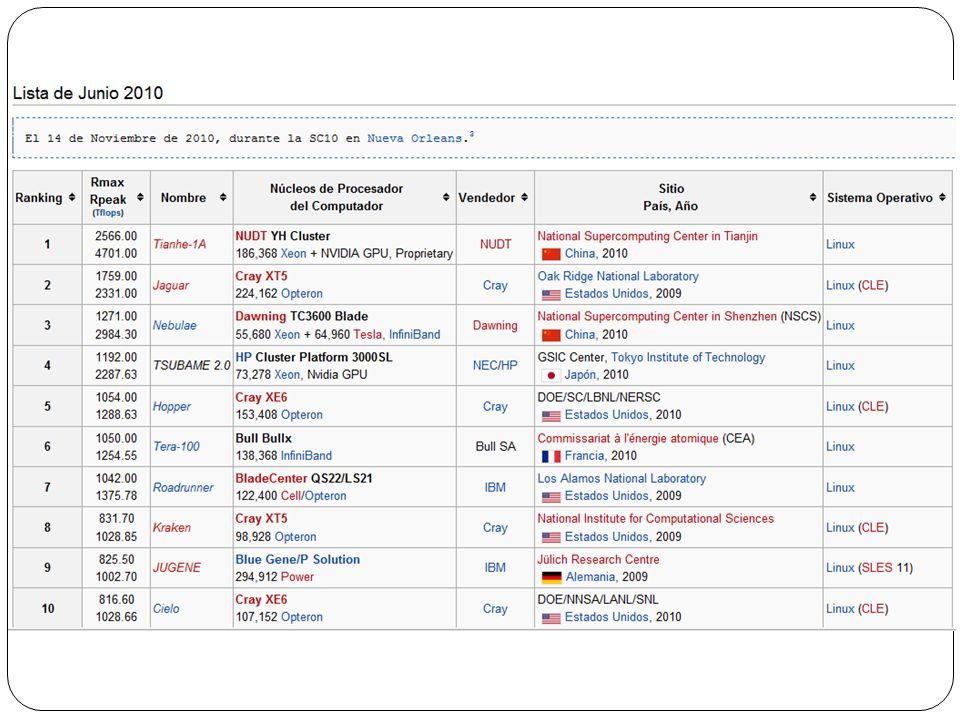Click US flag in Kraken row
This screenshot has height=720, width=960.
pos(551,537)
